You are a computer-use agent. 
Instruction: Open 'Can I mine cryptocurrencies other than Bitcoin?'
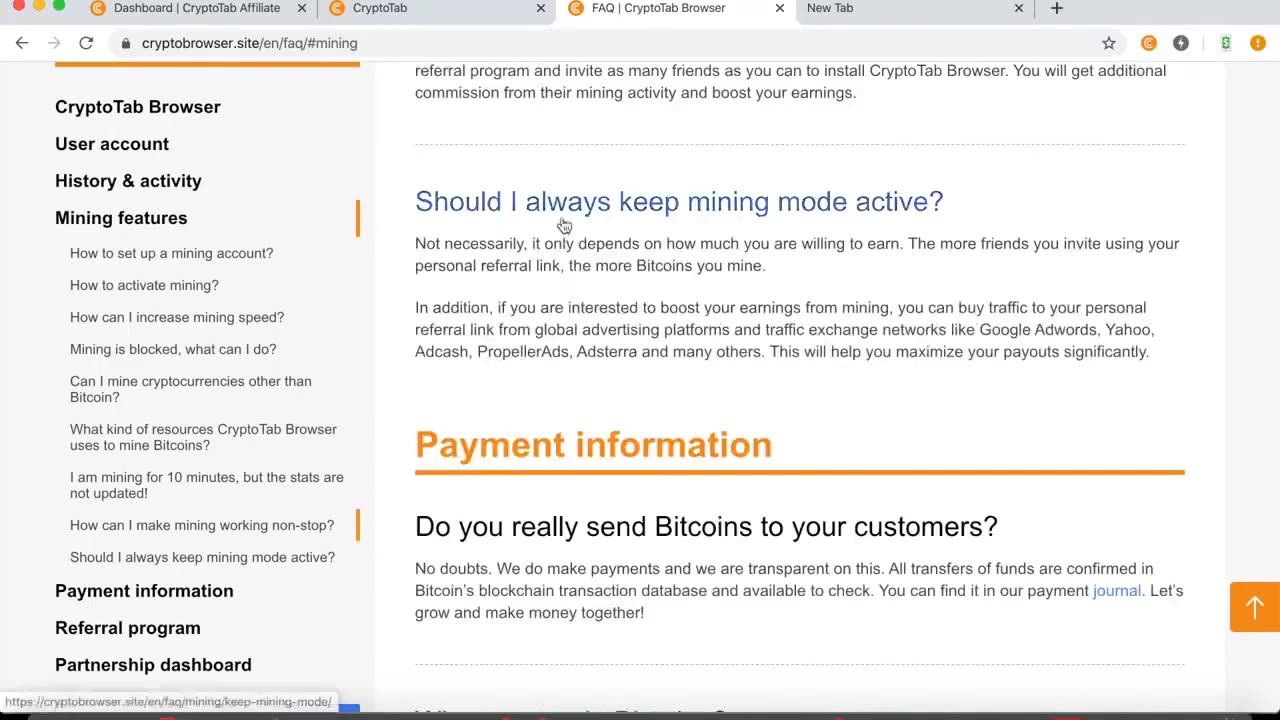pyautogui.click(x=190, y=389)
